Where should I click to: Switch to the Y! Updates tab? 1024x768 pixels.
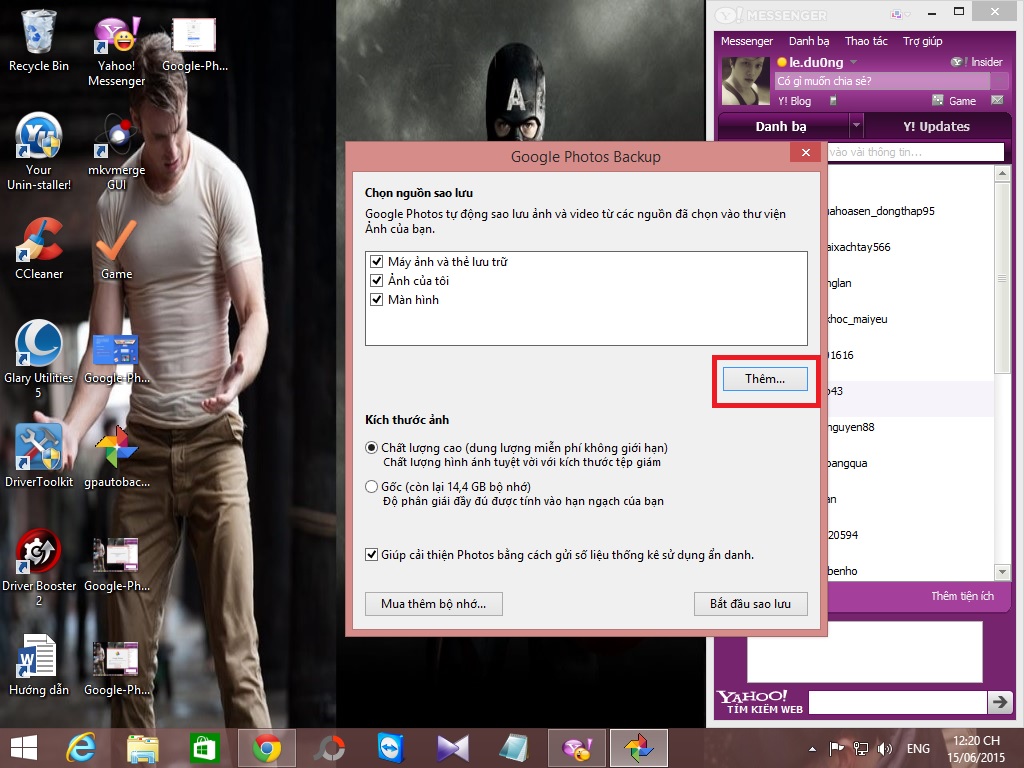(x=936, y=126)
